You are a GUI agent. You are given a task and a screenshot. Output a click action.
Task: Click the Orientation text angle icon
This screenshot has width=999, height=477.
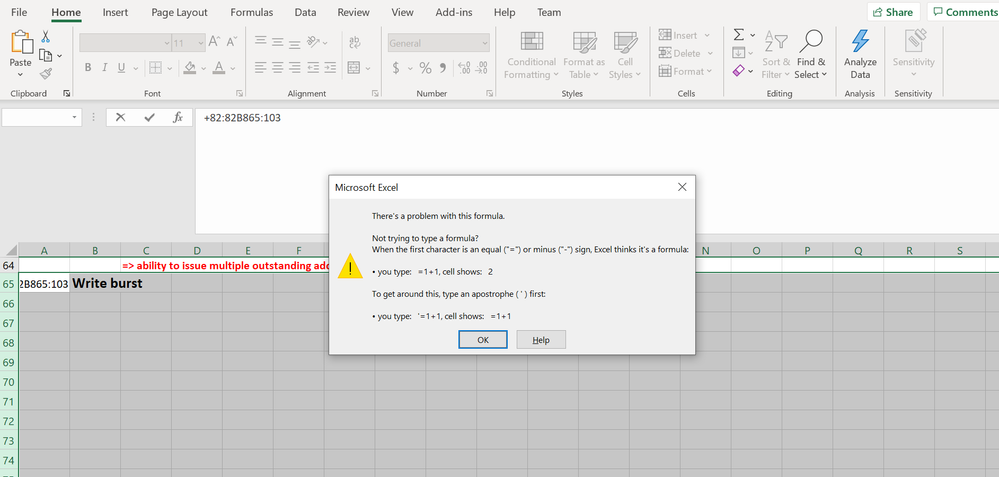point(313,42)
